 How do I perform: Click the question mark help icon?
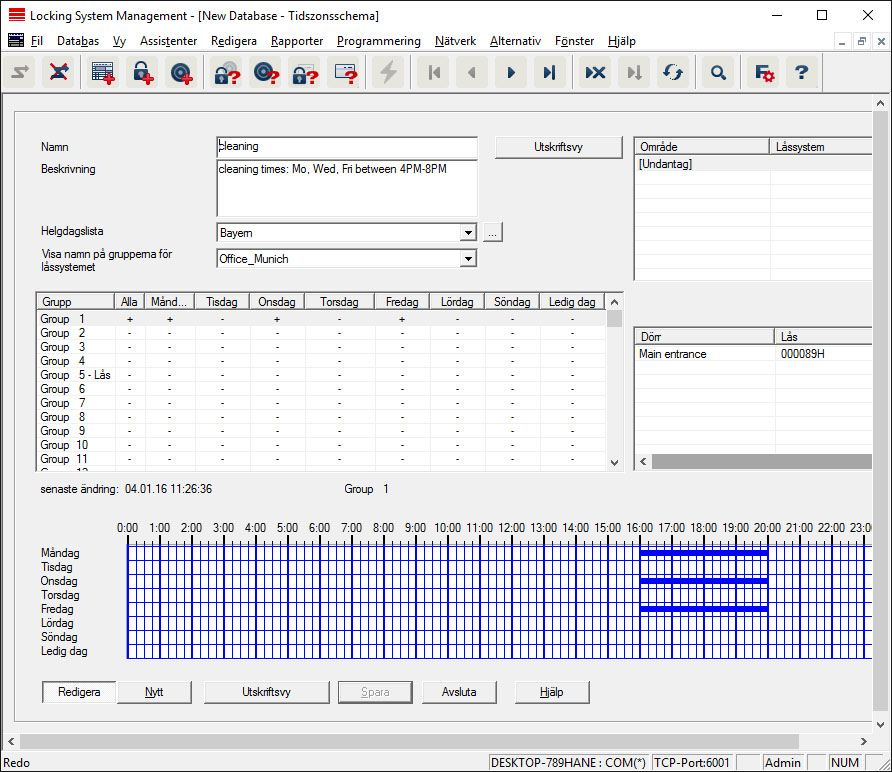[x=801, y=73]
